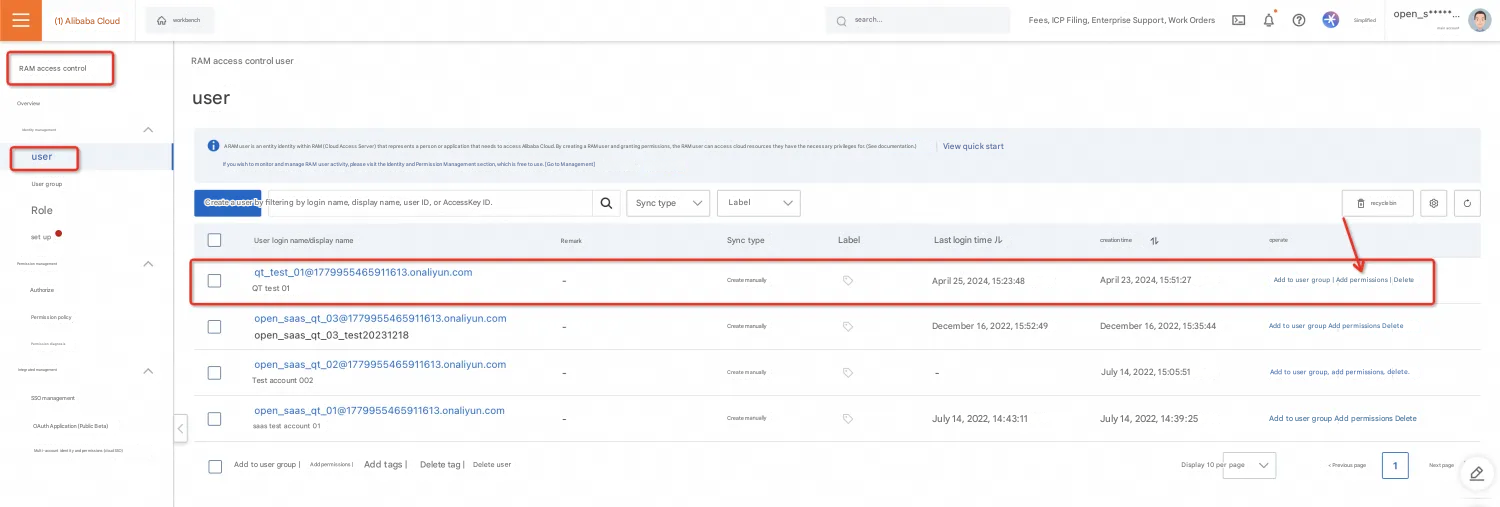
Task: Click the Alibaba Cloud logo text
Action: 88,20
